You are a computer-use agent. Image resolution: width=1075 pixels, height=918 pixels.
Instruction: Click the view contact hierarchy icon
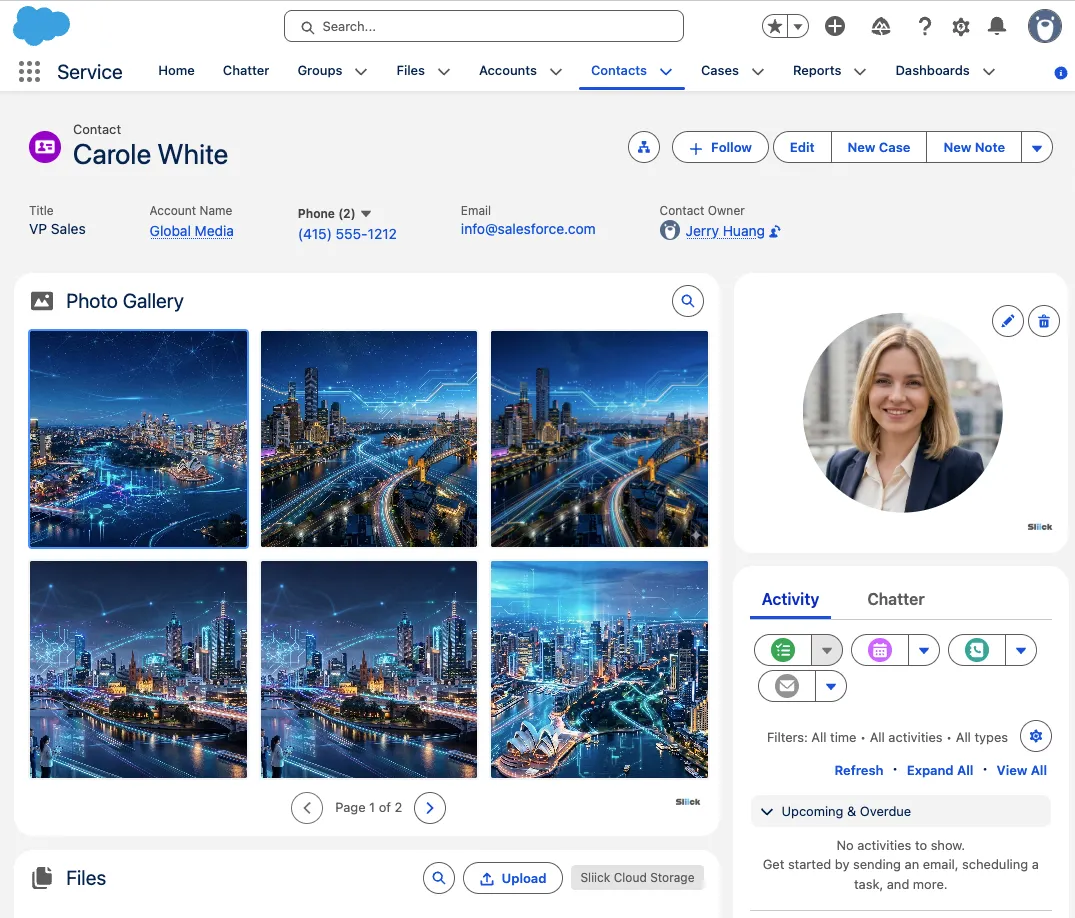644,147
